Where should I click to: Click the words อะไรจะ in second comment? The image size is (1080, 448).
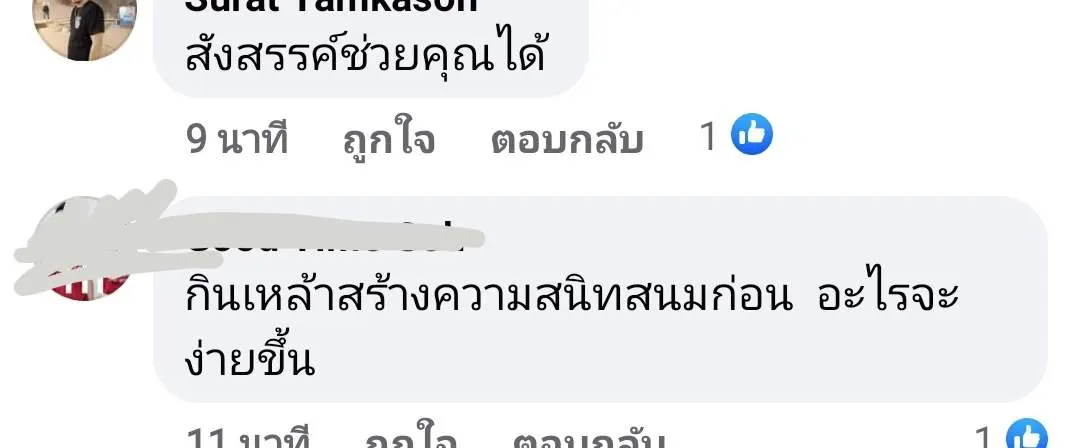click(888, 296)
